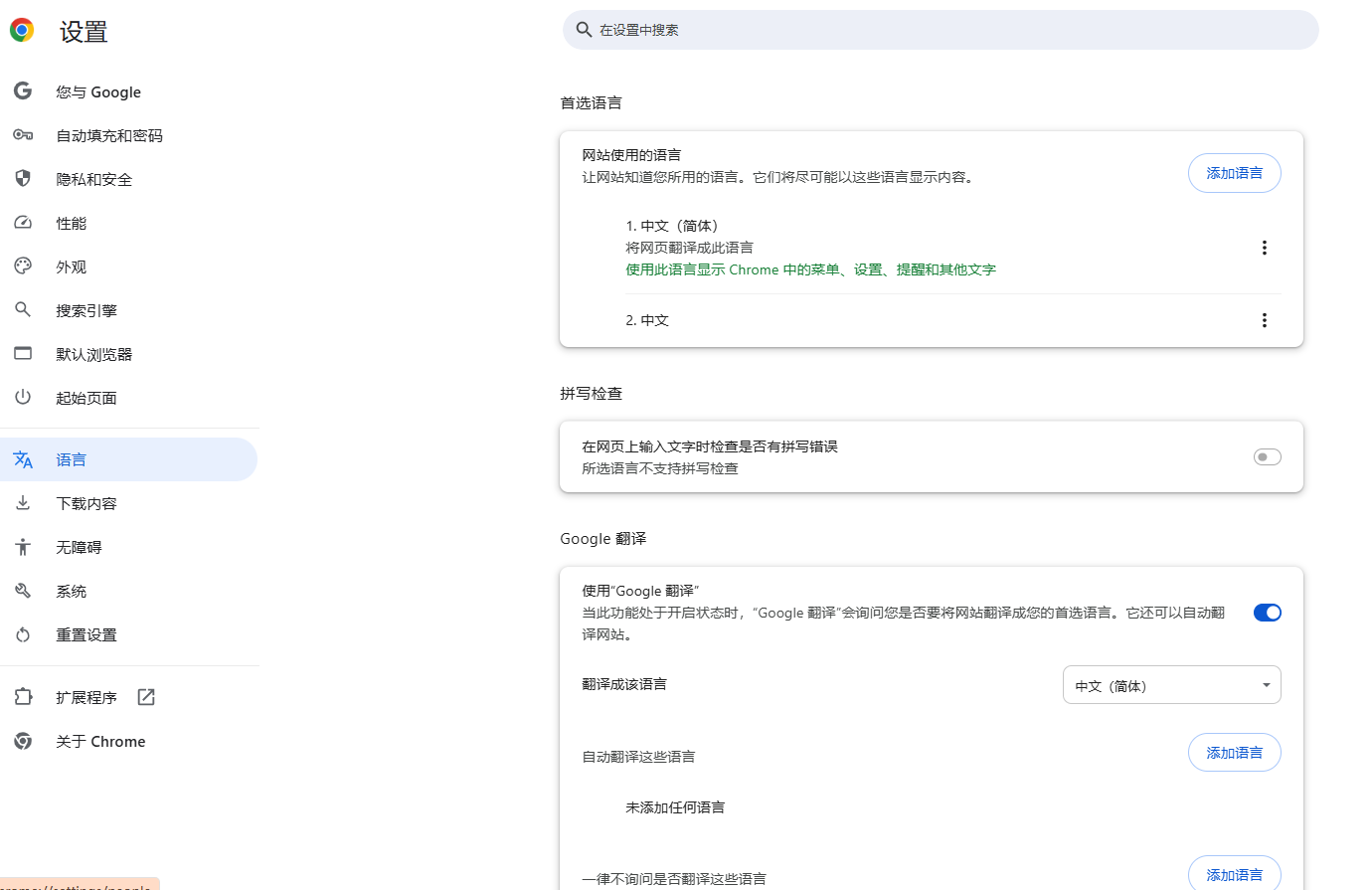Viewport: 1372px width, 890px height.
Task: Enable the spell check toggle
Action: point(1267,457)
